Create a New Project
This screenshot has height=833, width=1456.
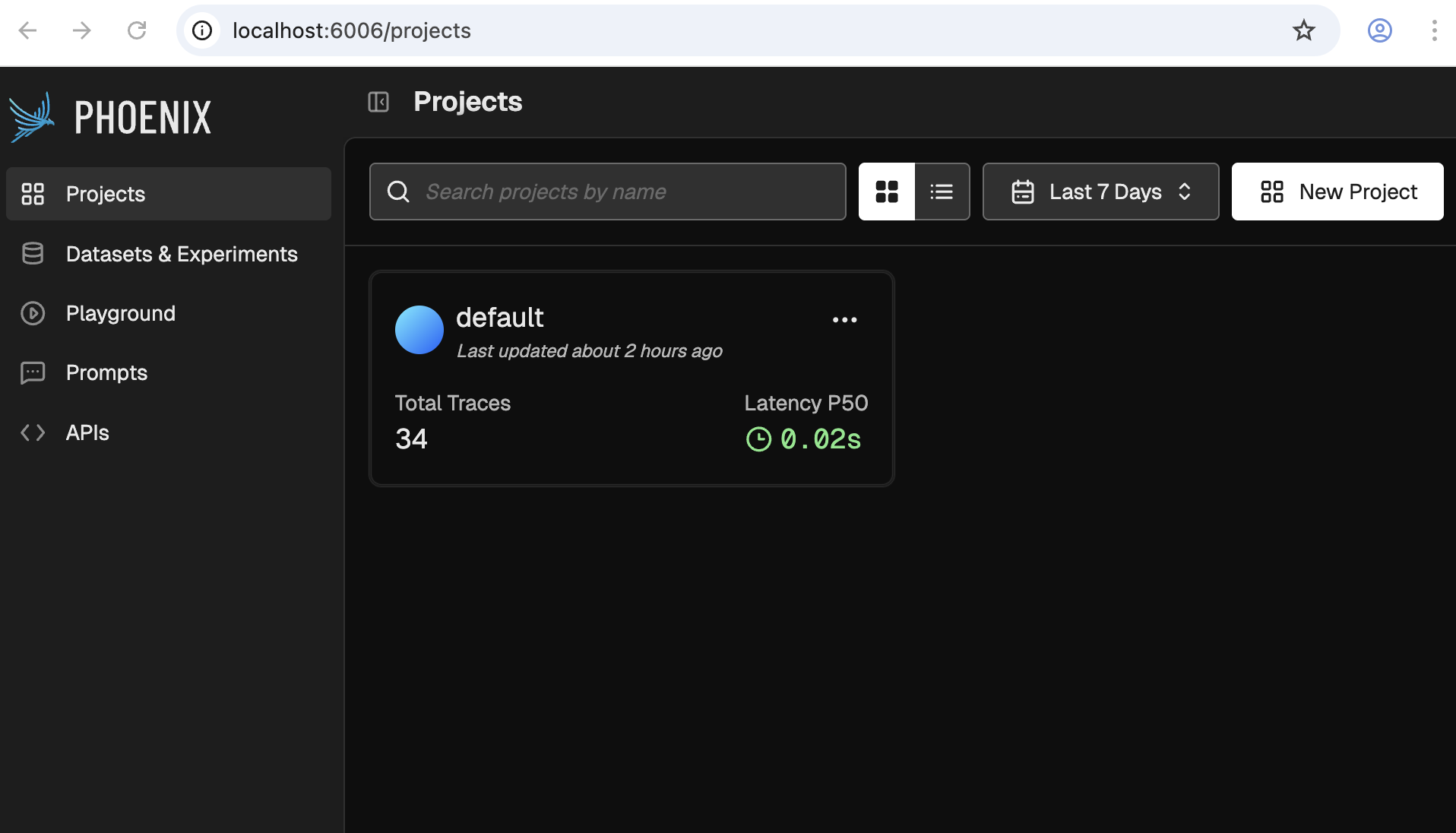[x=1337, y=192]
